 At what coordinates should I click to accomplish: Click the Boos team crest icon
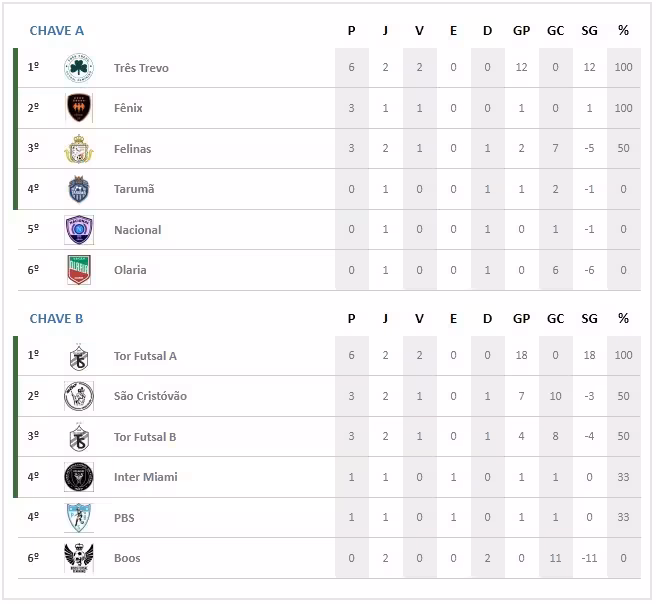tap(79, 558)
